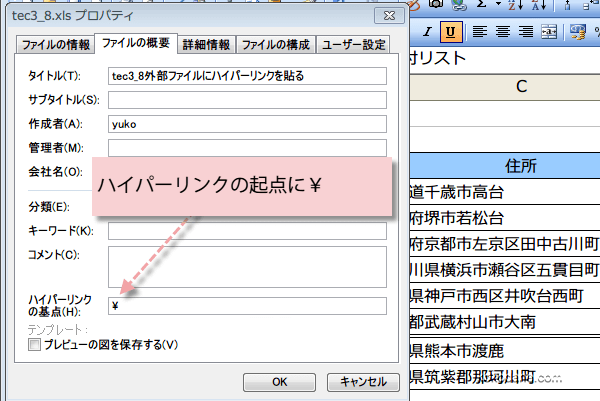Click into the タイトル input field
600x401 pixels.
click(247, 76)
